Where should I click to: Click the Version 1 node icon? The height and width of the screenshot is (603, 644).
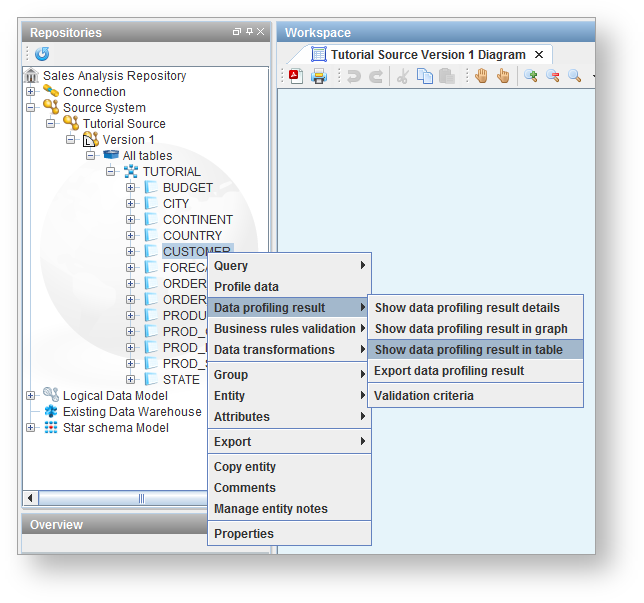pos(91,139)
